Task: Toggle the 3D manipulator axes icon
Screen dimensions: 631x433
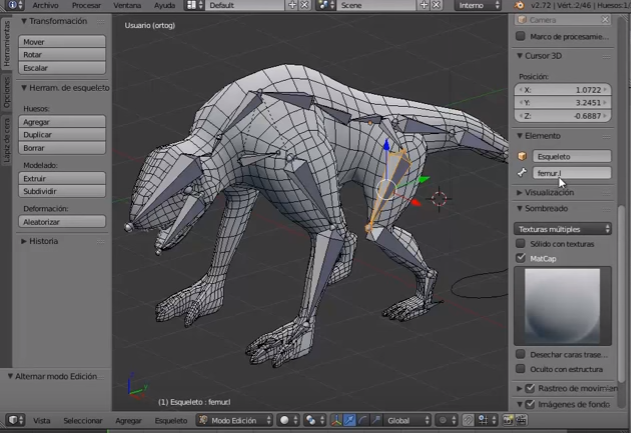Action: tap(337, 421)
